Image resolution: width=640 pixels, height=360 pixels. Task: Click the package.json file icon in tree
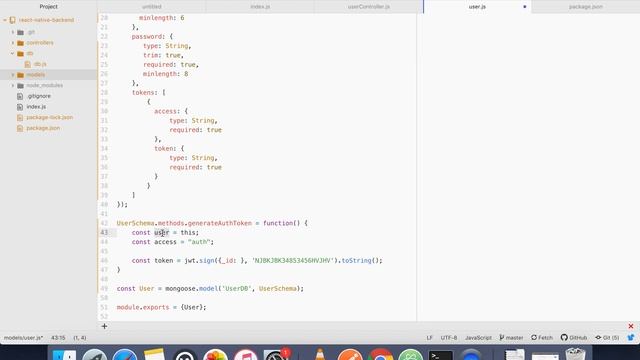pyautogui.click(x=20, y=128)
